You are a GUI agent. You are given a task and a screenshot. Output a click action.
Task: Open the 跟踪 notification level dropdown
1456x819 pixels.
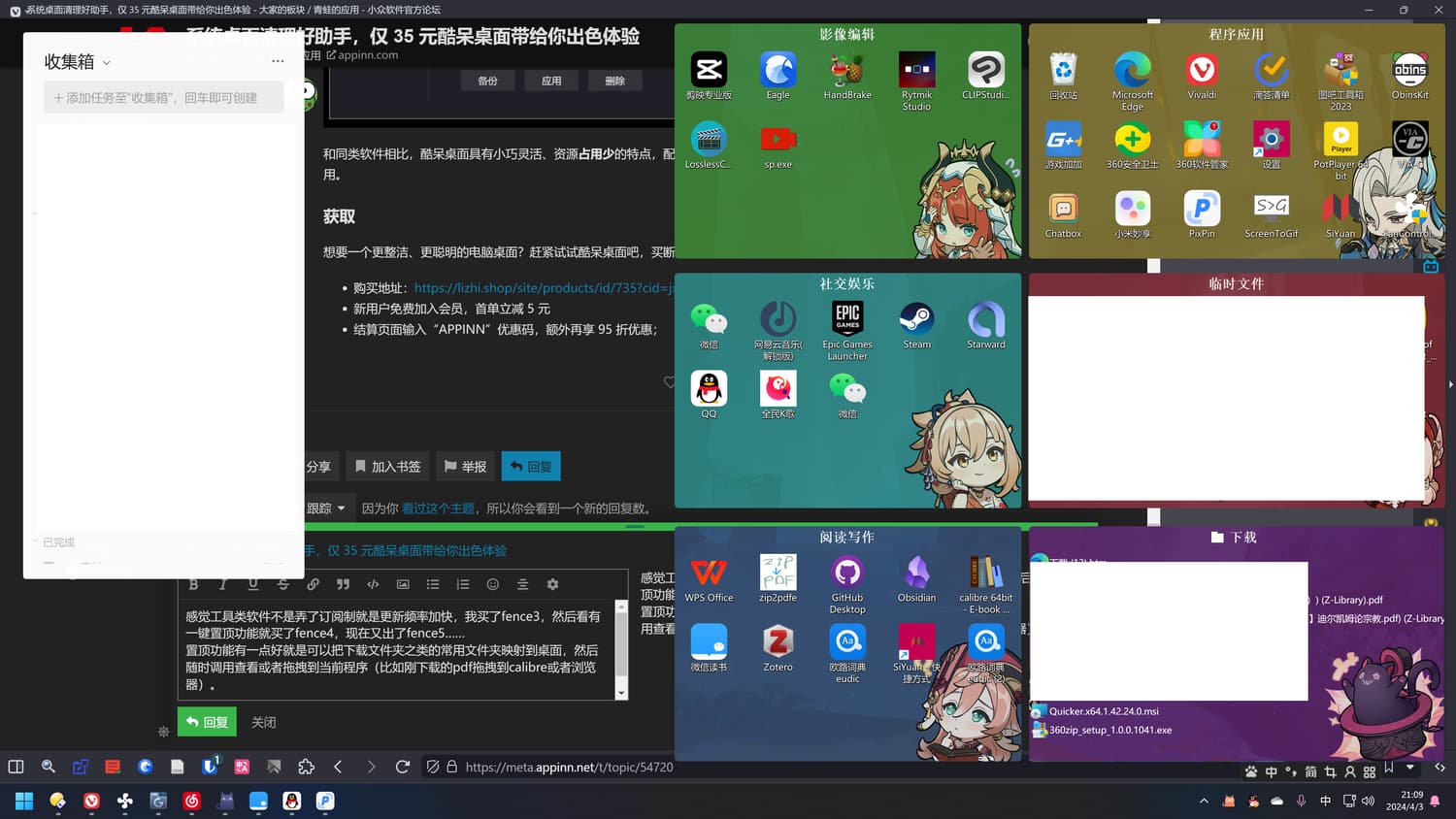326,508
